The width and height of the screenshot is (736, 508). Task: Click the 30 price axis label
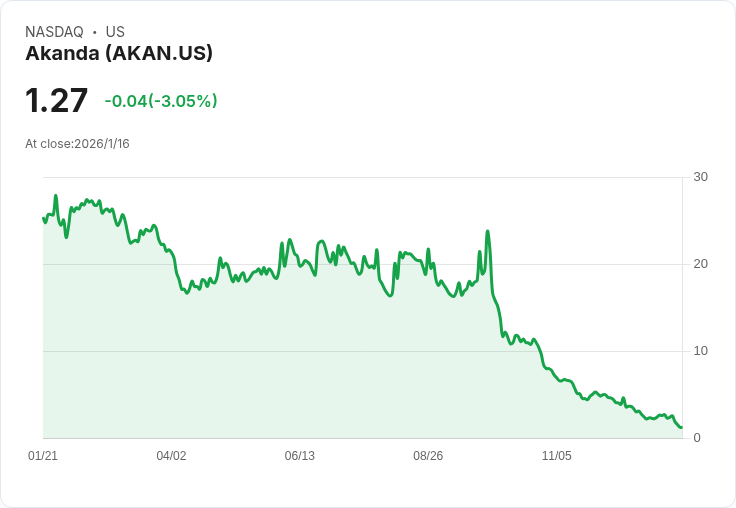click(x=700, y=177)
